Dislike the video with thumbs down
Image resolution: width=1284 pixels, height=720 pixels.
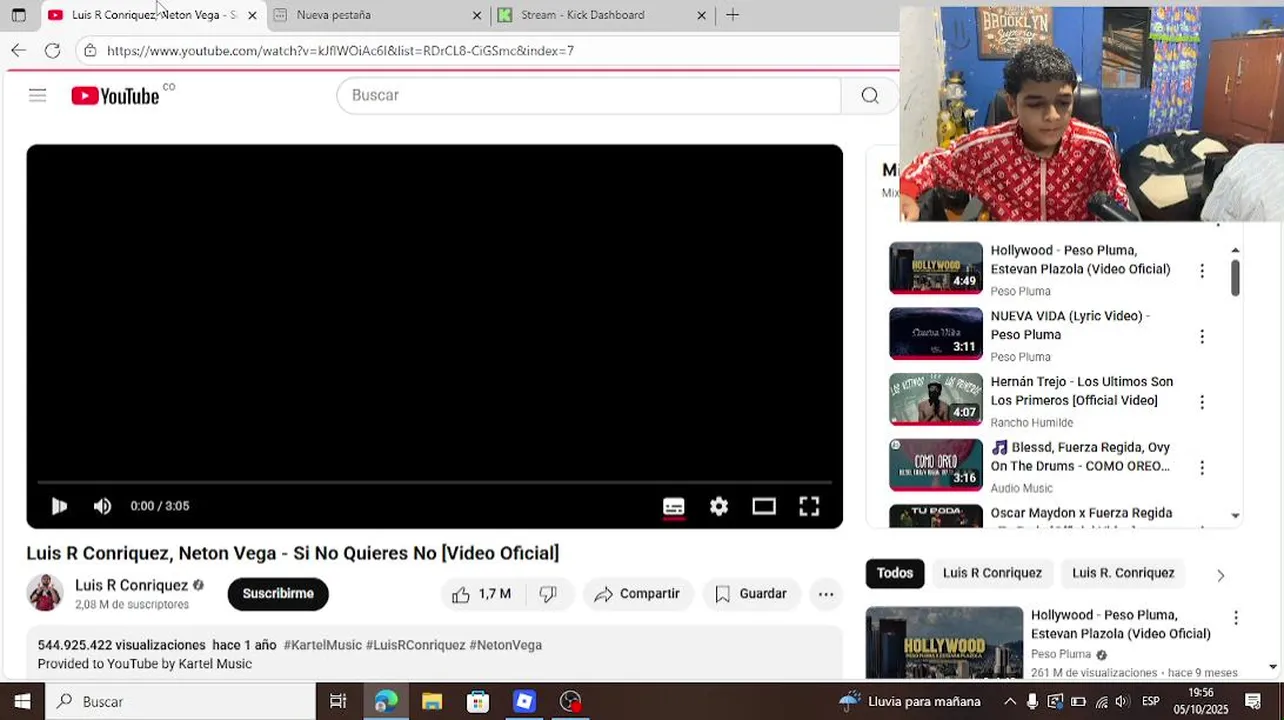click(548, 594)
